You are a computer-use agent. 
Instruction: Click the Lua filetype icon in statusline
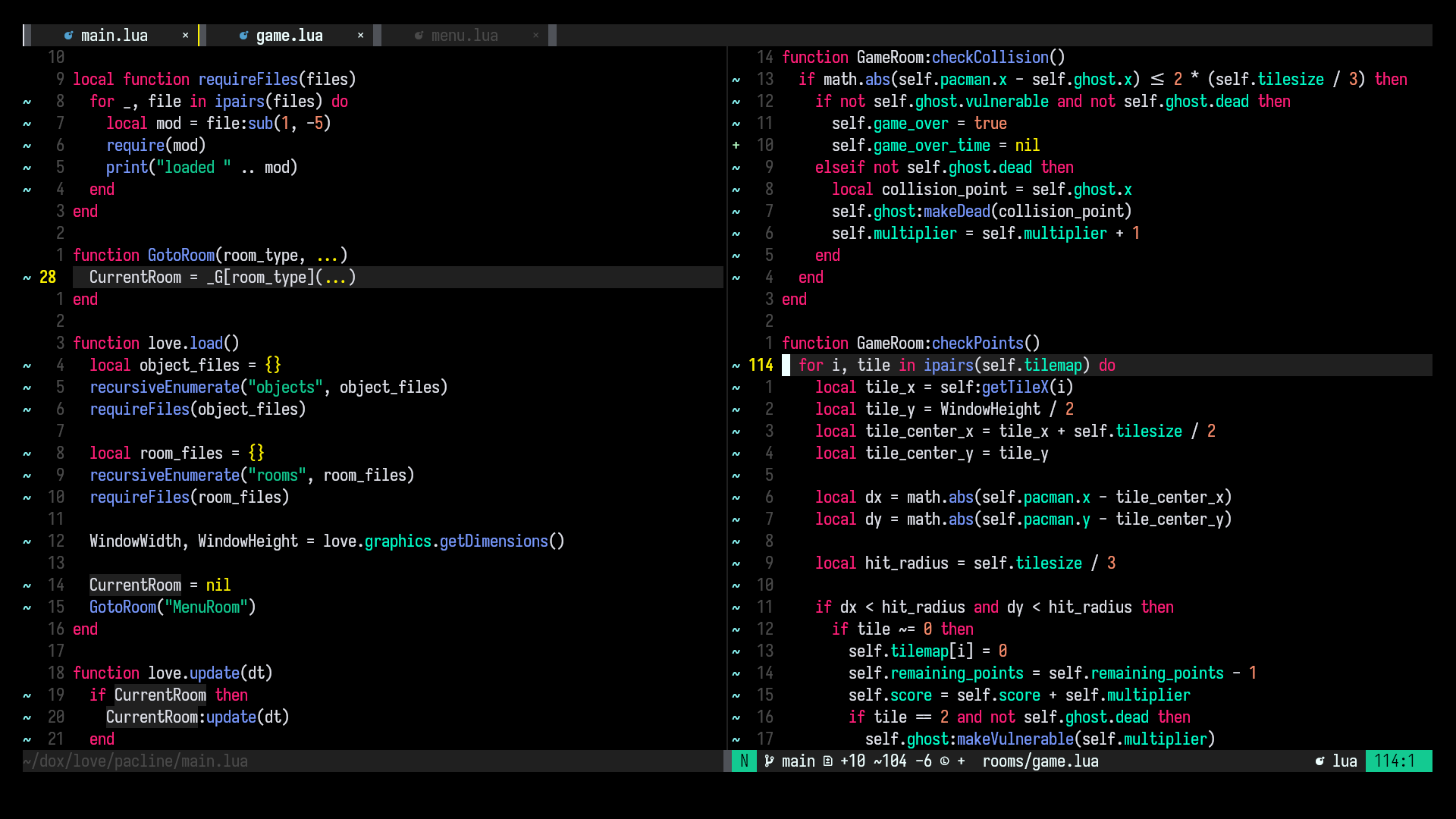click(x=1320, y=761)
